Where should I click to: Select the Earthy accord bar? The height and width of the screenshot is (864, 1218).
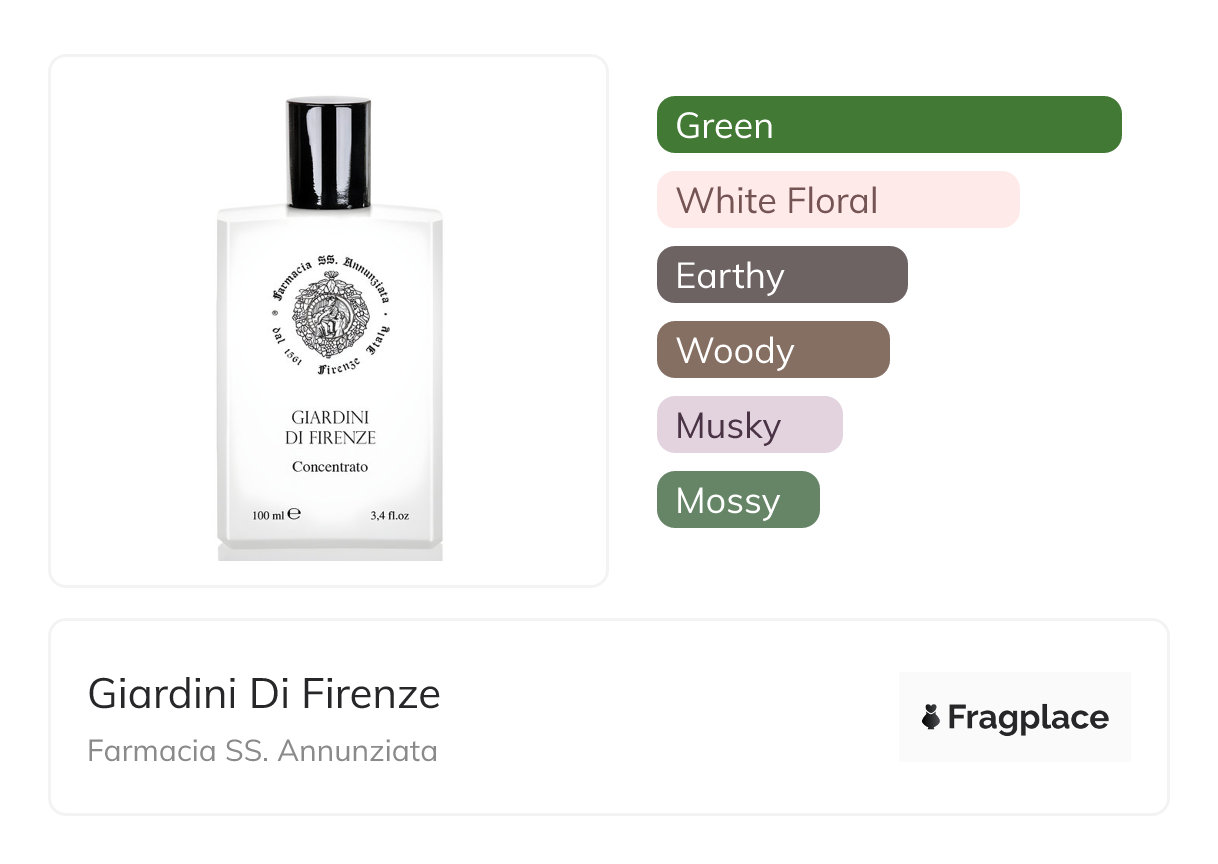pos(782,275)
